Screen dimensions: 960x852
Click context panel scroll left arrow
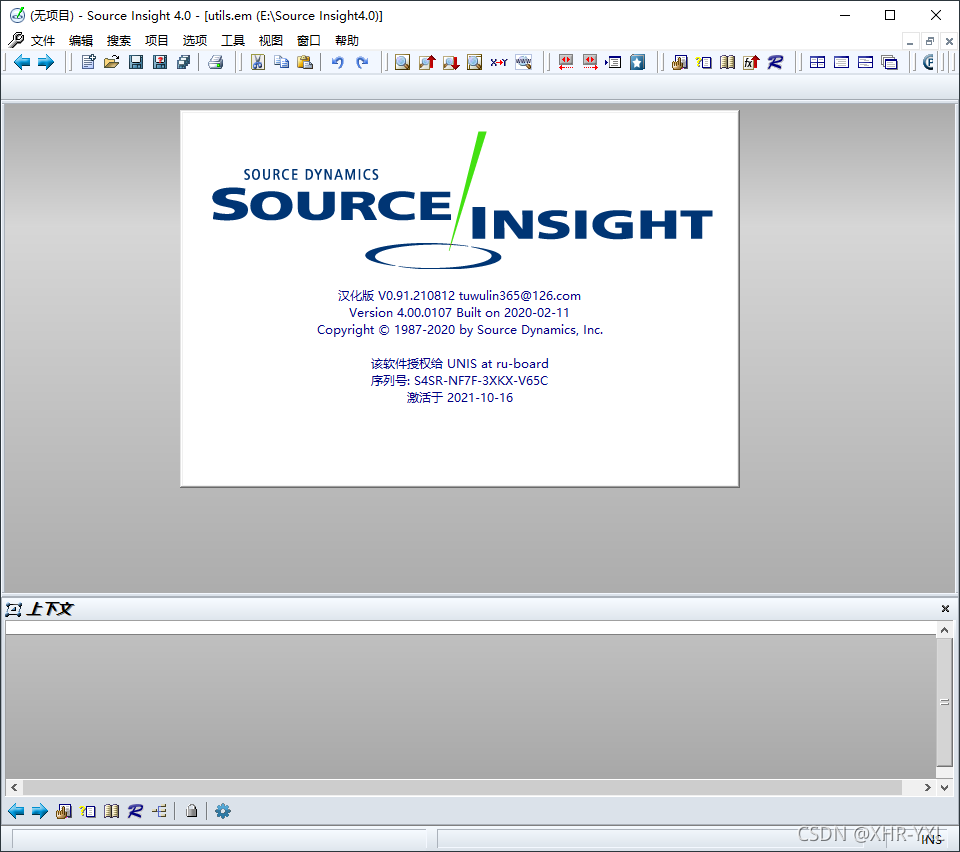14,787
